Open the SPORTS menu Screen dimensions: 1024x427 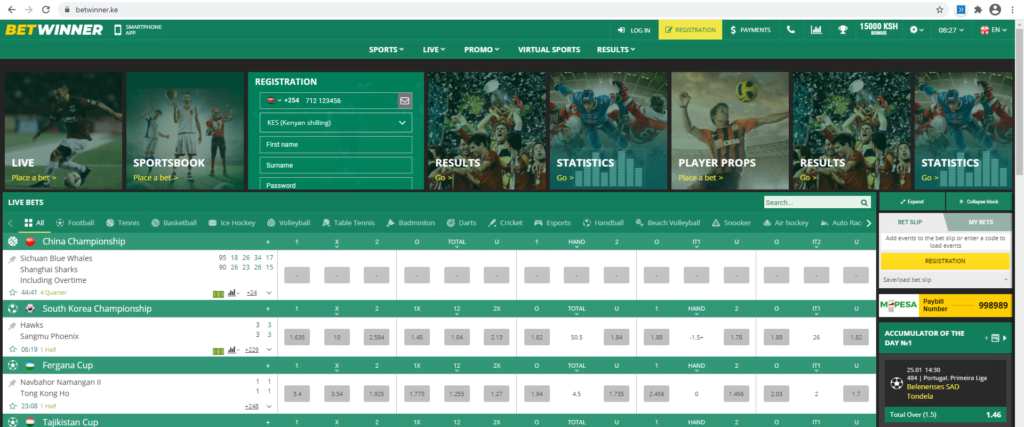(x=386, y=50)
